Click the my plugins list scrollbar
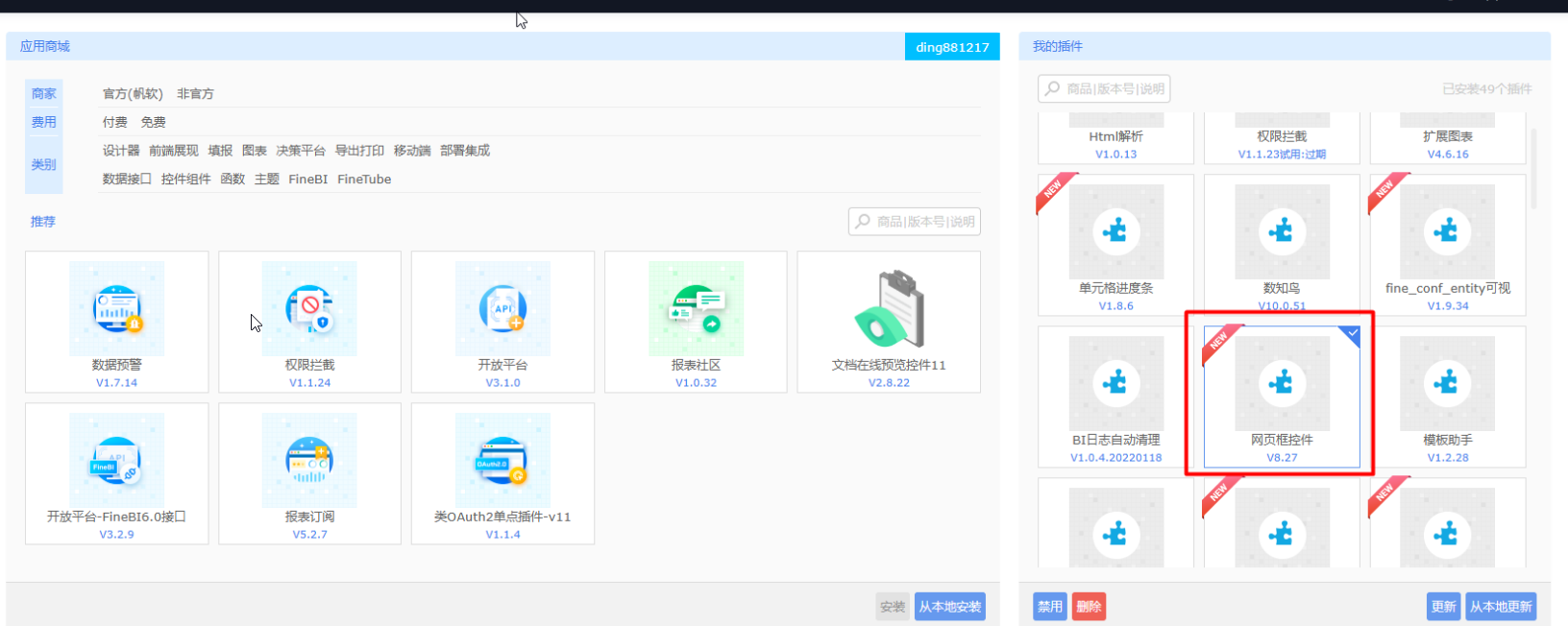The image size is (1568, 626). pos(1533,168)
